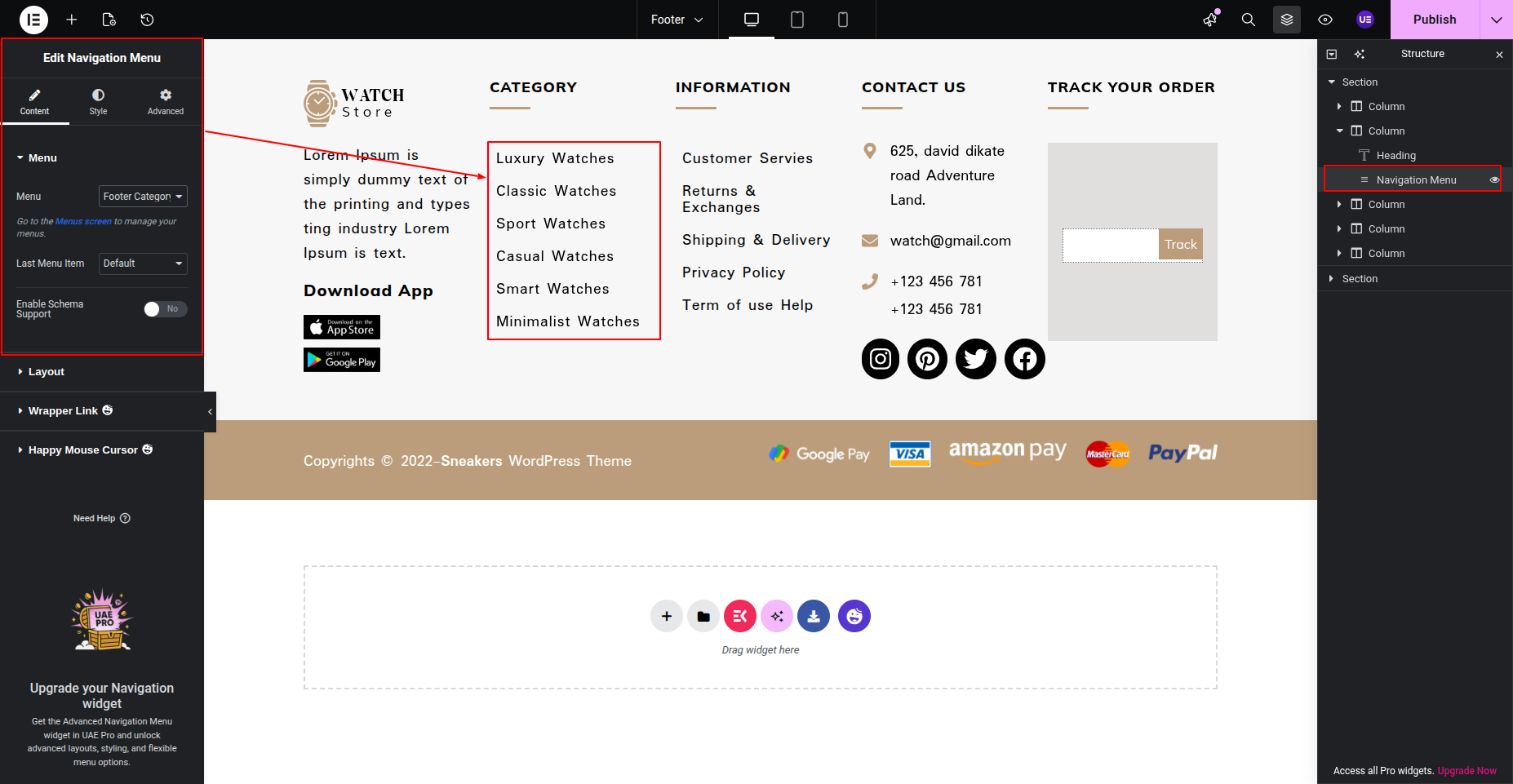This screenshot has width=1513, height=784.
Task: Click the preview changes eye icon
Action: (x=1325, y=20)
